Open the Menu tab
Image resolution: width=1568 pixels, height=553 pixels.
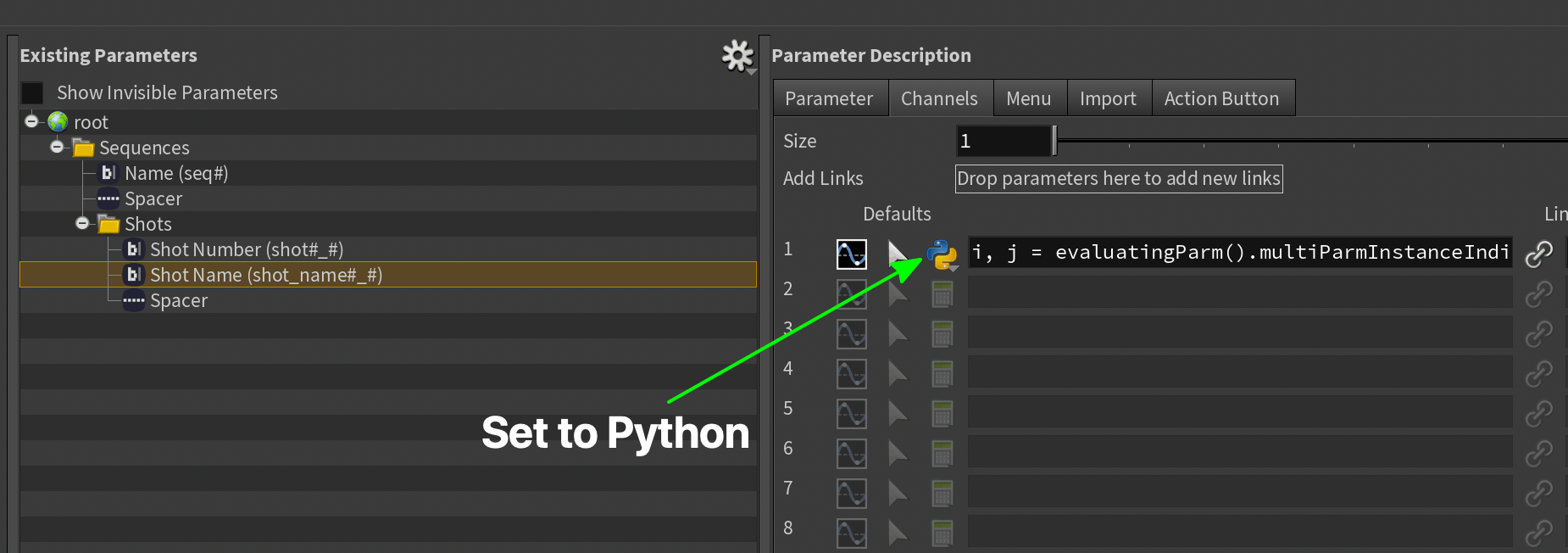[1028, 98]
